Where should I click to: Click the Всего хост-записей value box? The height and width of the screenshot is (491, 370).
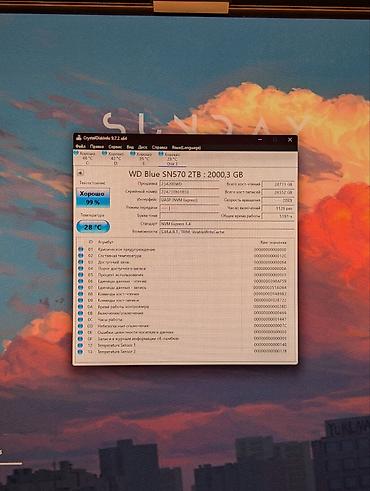pos(278,192)
